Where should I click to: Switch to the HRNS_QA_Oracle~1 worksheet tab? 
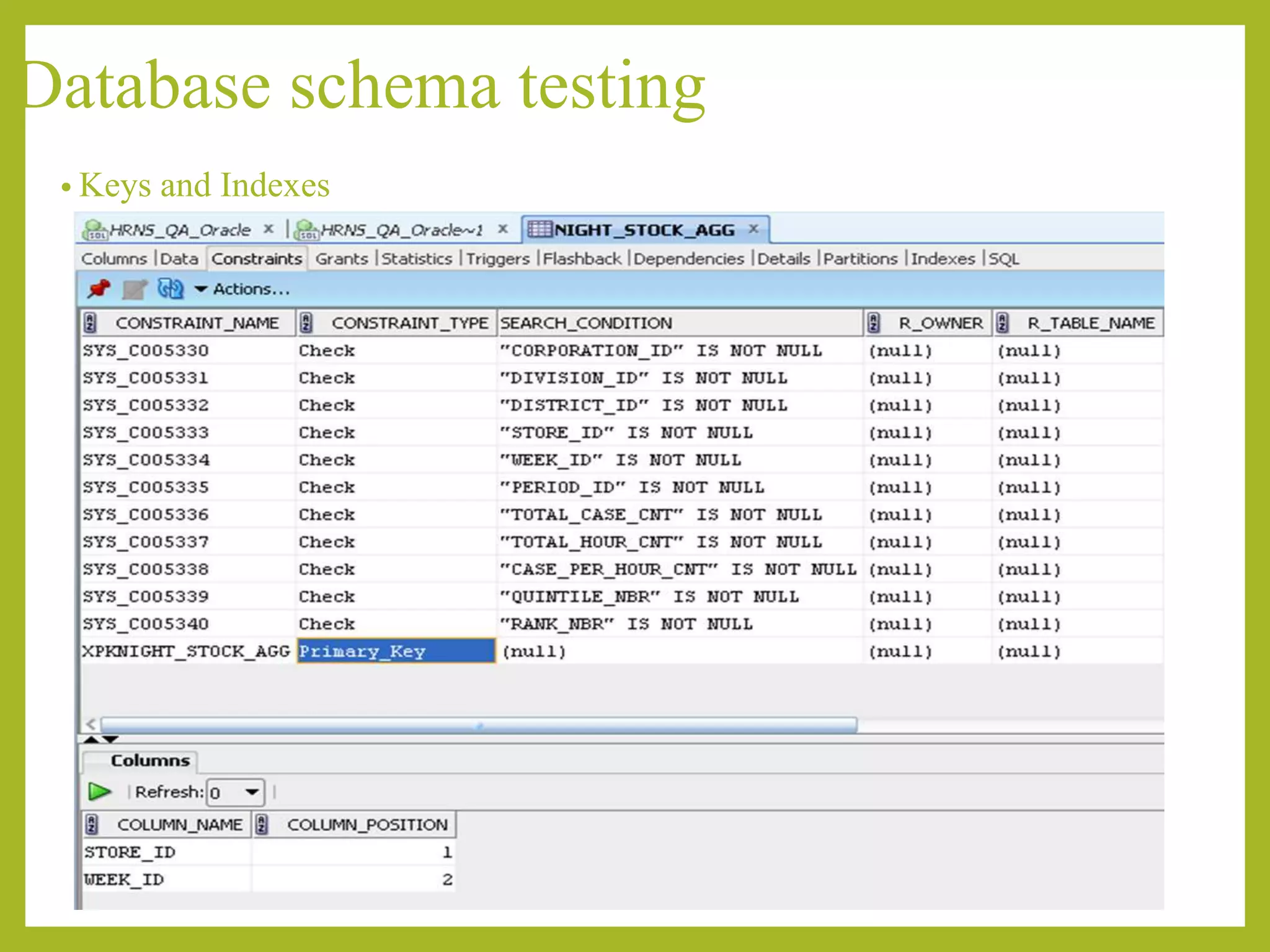401,230
